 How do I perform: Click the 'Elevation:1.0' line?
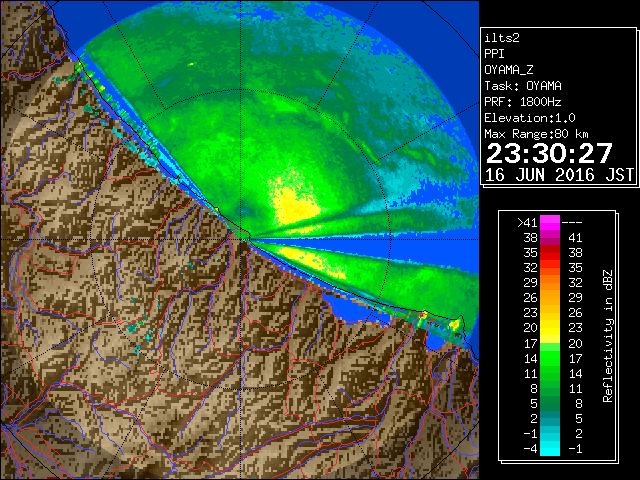[530, 118]
